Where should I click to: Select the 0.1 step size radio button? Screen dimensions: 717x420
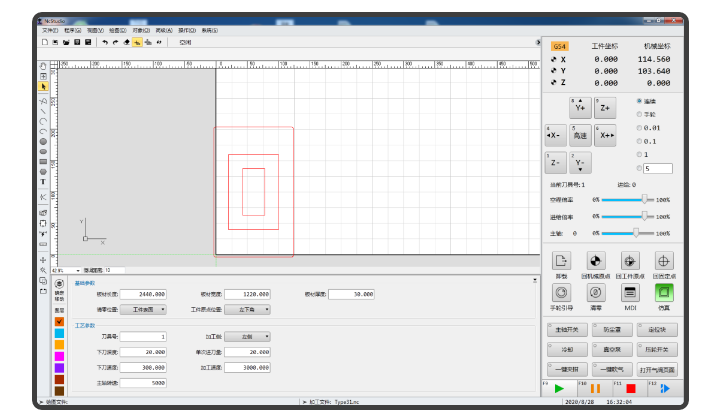640,141
